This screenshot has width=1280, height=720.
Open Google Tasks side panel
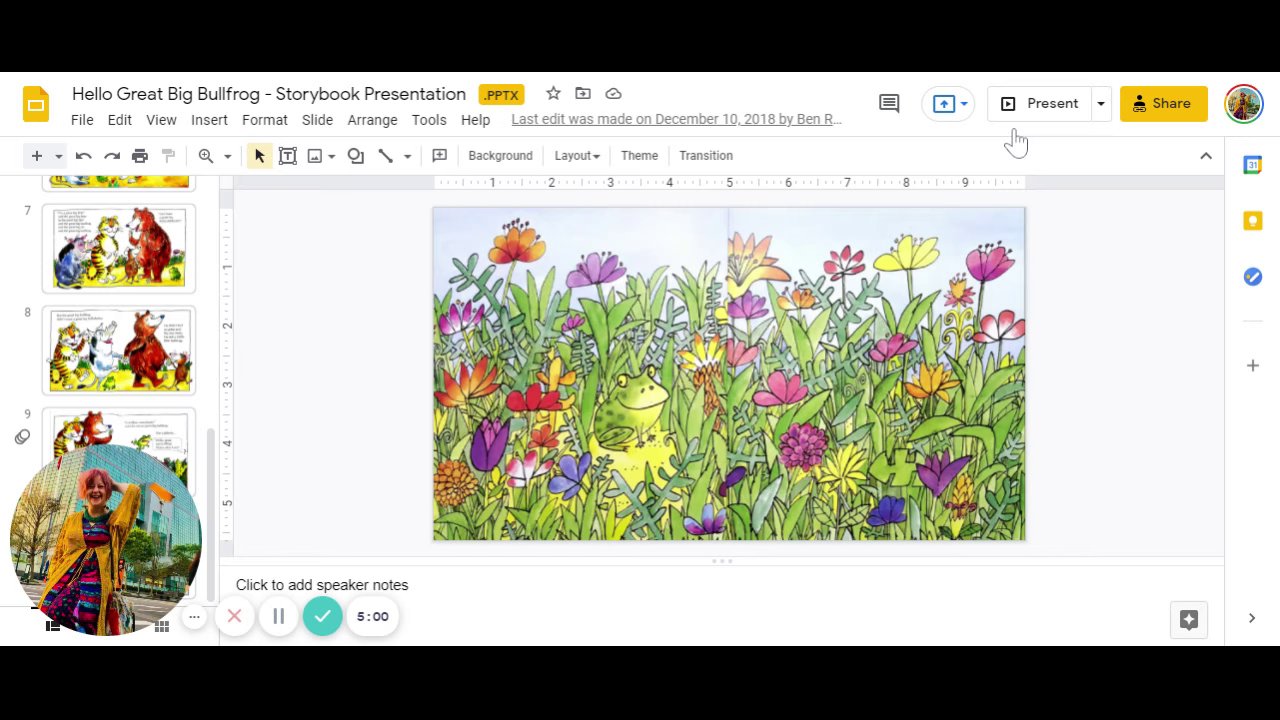(x=1252, y=277)
